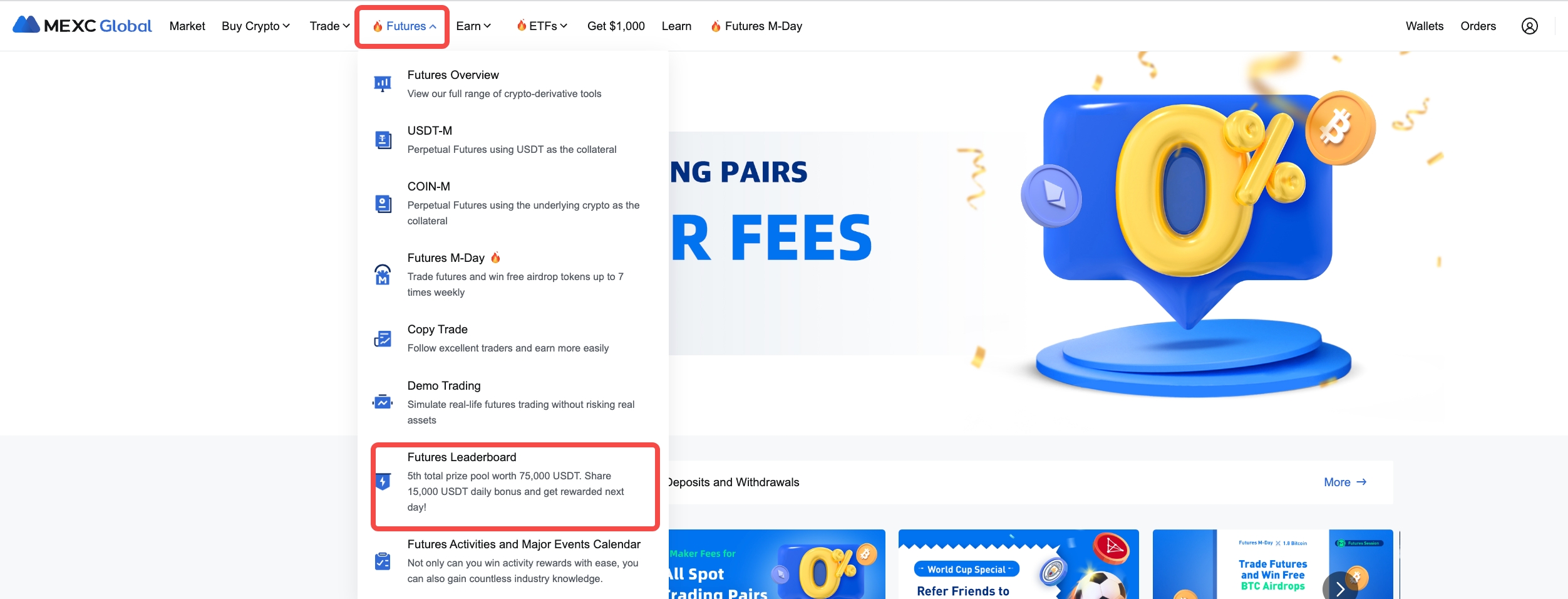Image resolution: width=1568 pixels, height=599 pixels.
Task: Click the Futures Leaderboard shield icon
Action: tap(383, 481)
